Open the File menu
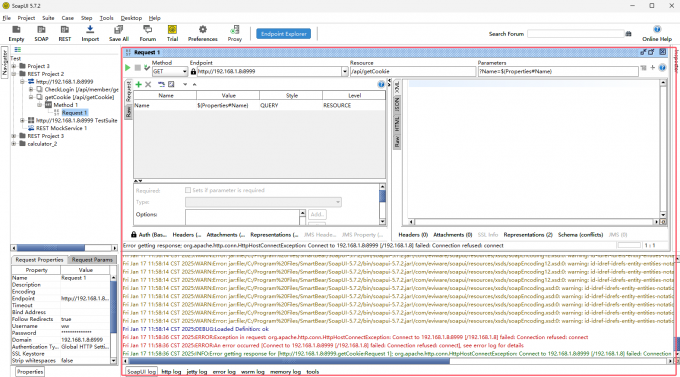The image size is (680, 377). tap(7, 18)
